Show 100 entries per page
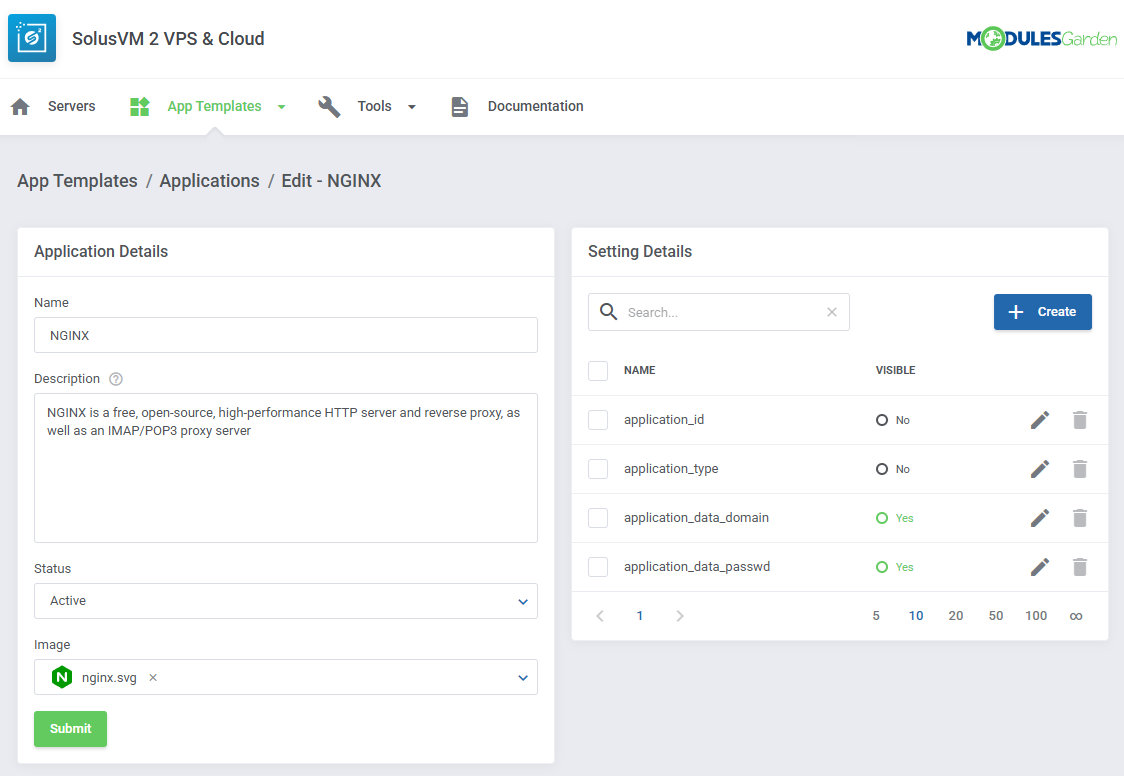Image resolution: width=1124 pixels, height=776 pixels. click(1036, 616)
